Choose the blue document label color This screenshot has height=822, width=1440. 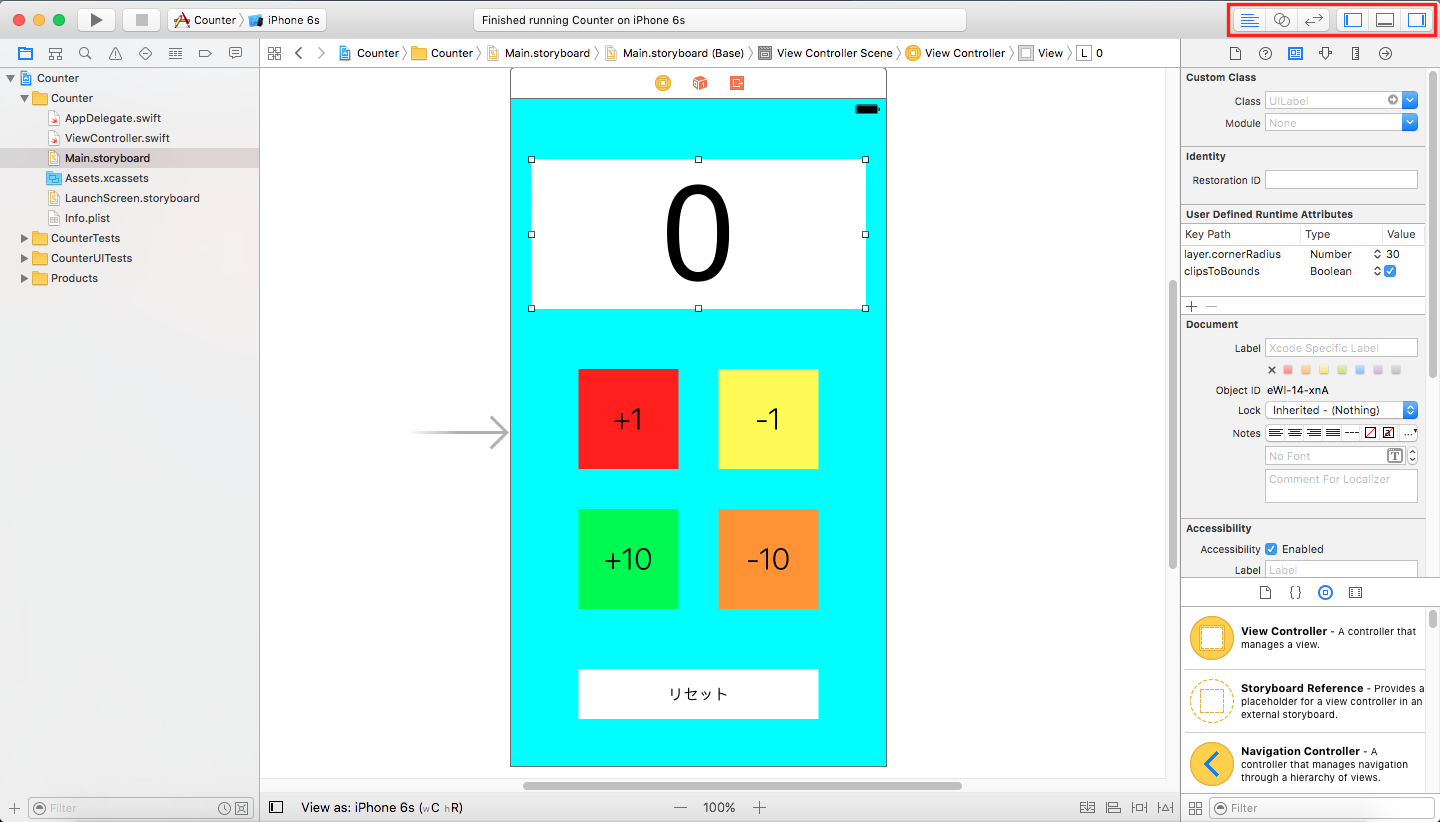[x=1360, y=370]
